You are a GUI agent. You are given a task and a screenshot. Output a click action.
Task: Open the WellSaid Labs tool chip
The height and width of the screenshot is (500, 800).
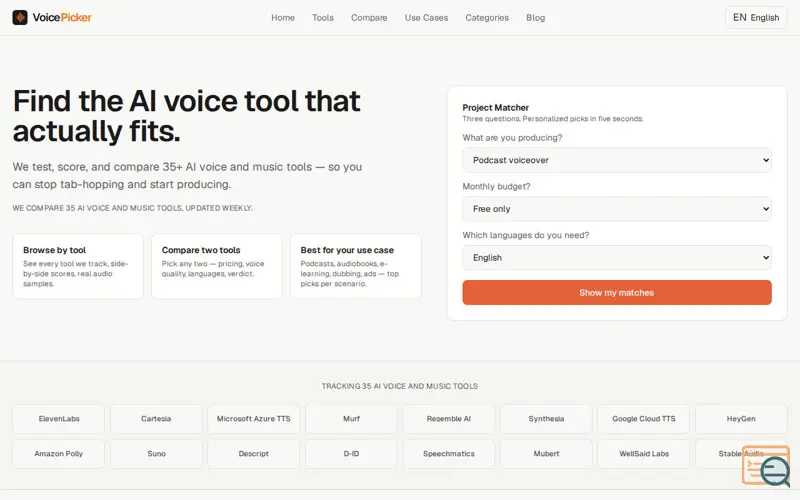pyautogui.click(x=644, y=454)
